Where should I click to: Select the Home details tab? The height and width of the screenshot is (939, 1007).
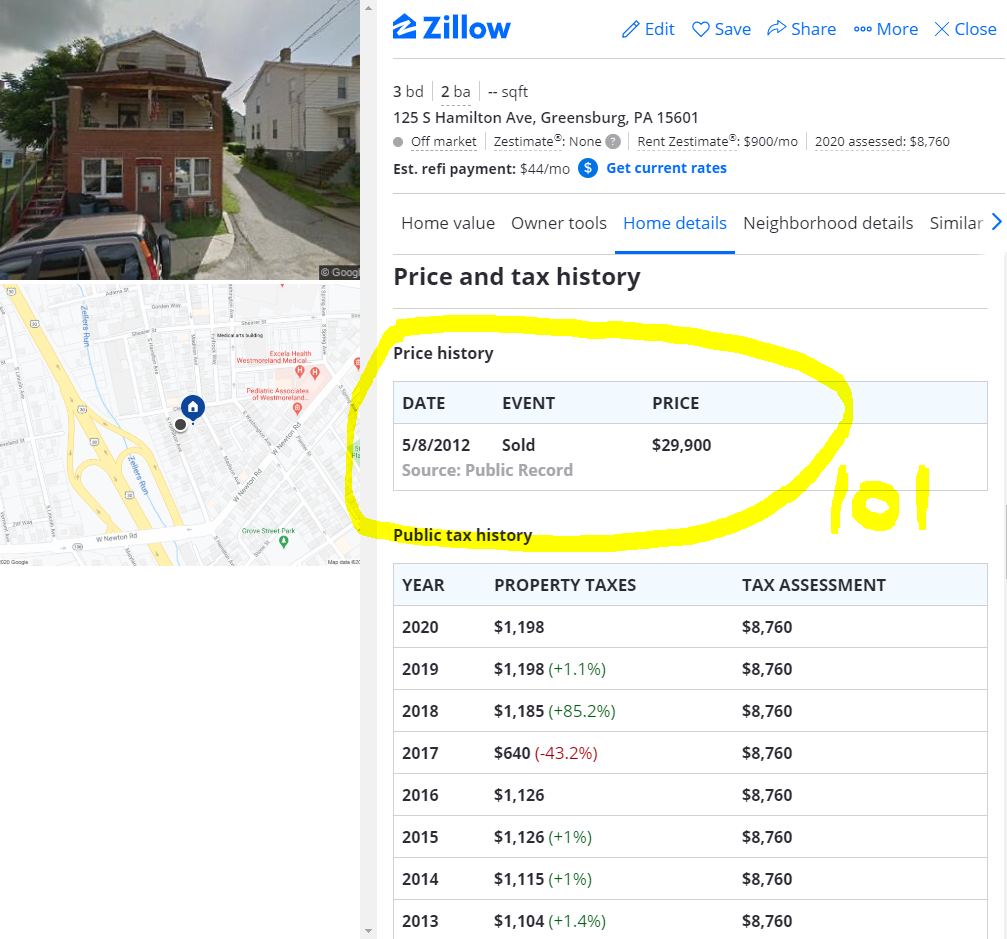(x=675, y=223)
